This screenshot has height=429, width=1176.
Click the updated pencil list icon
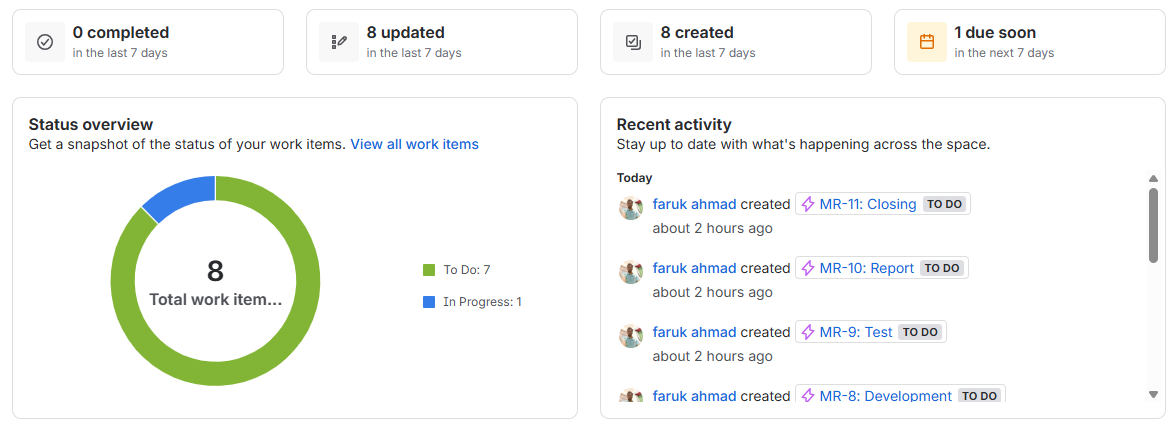pyautogui.click(x=339, y=42)
